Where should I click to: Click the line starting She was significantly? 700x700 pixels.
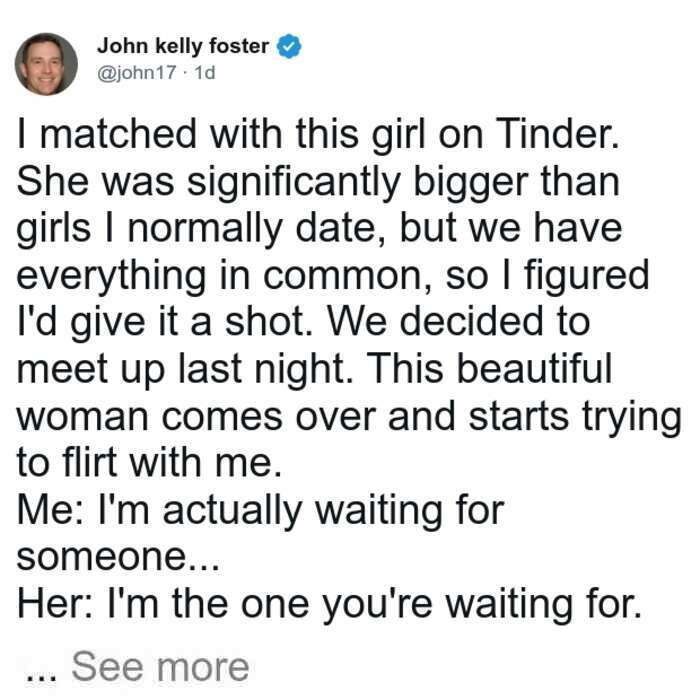click(318, 184)
